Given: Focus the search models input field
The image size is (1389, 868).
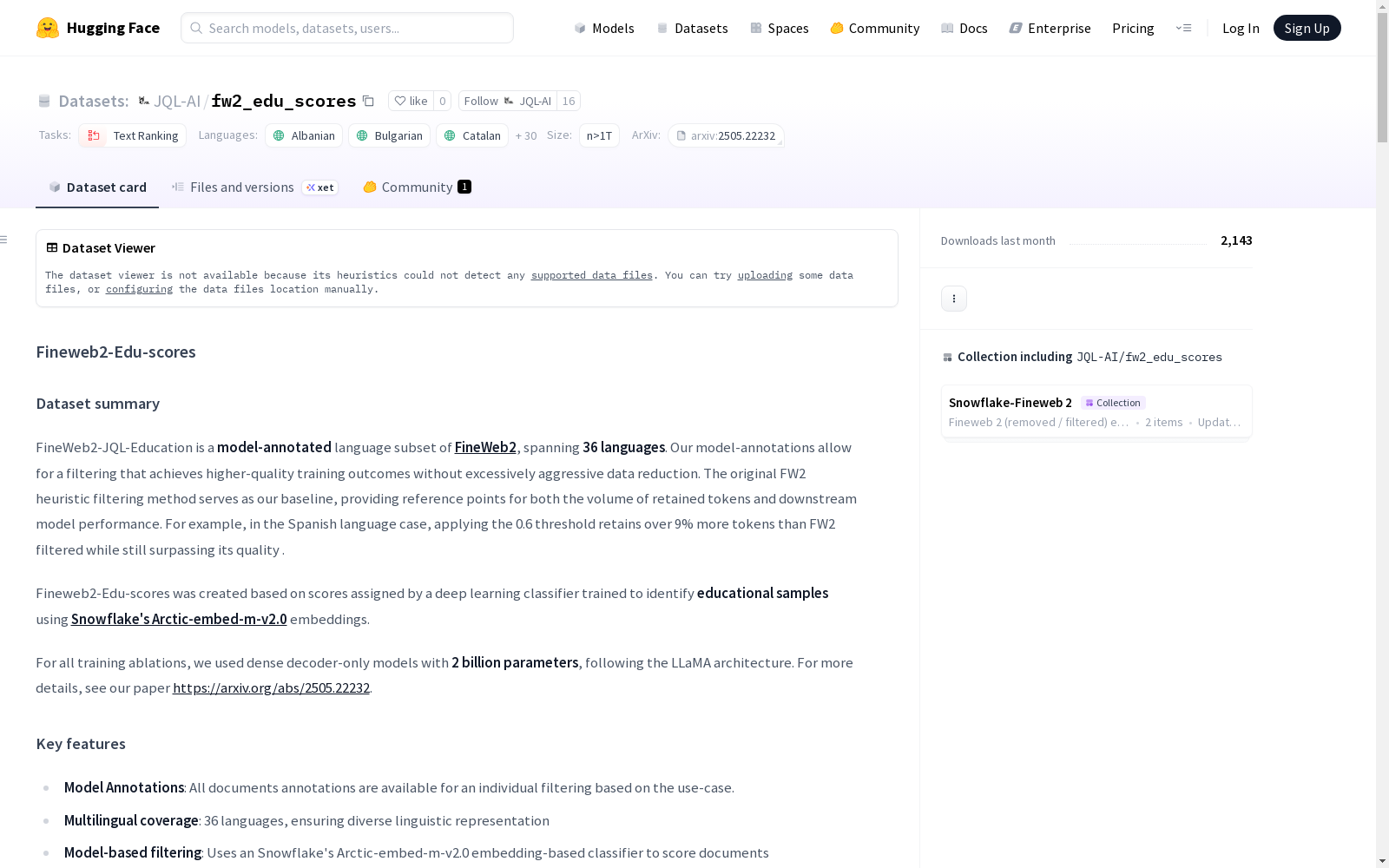Looking at the screenshot, I should [347, 28].
